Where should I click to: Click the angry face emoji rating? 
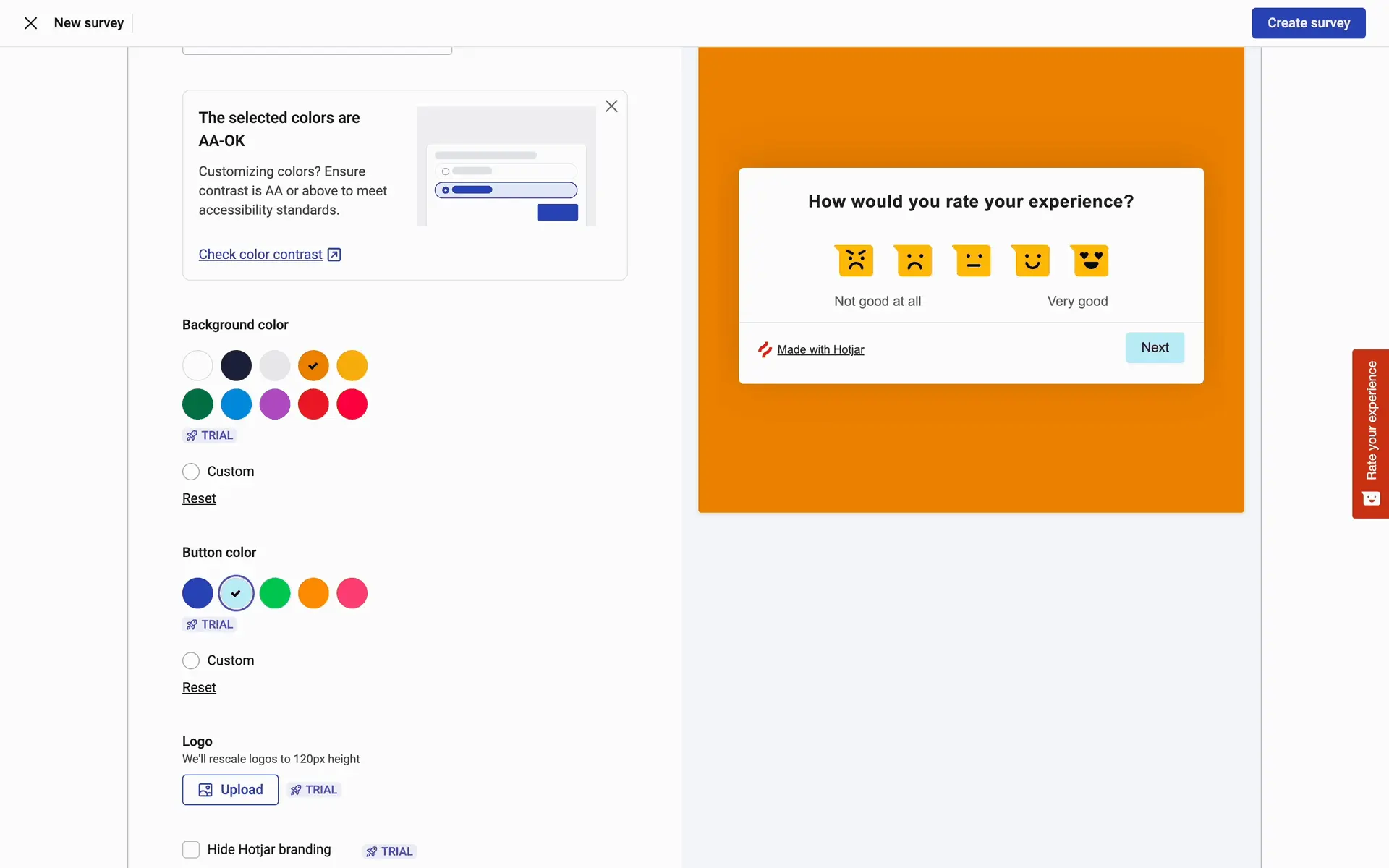click(x=855, y=261)
